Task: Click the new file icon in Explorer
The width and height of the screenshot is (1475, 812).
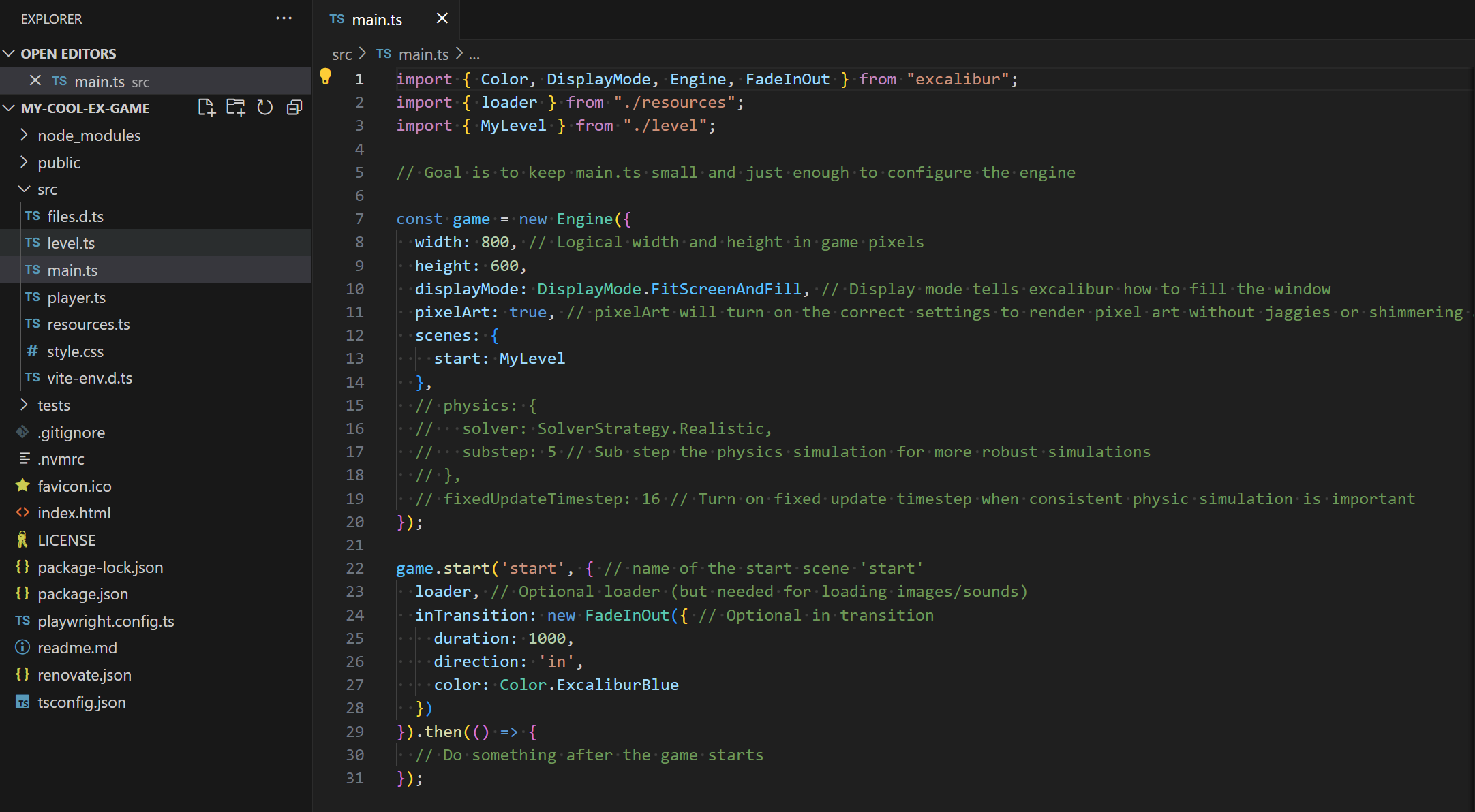Action: tap(207, 108)
